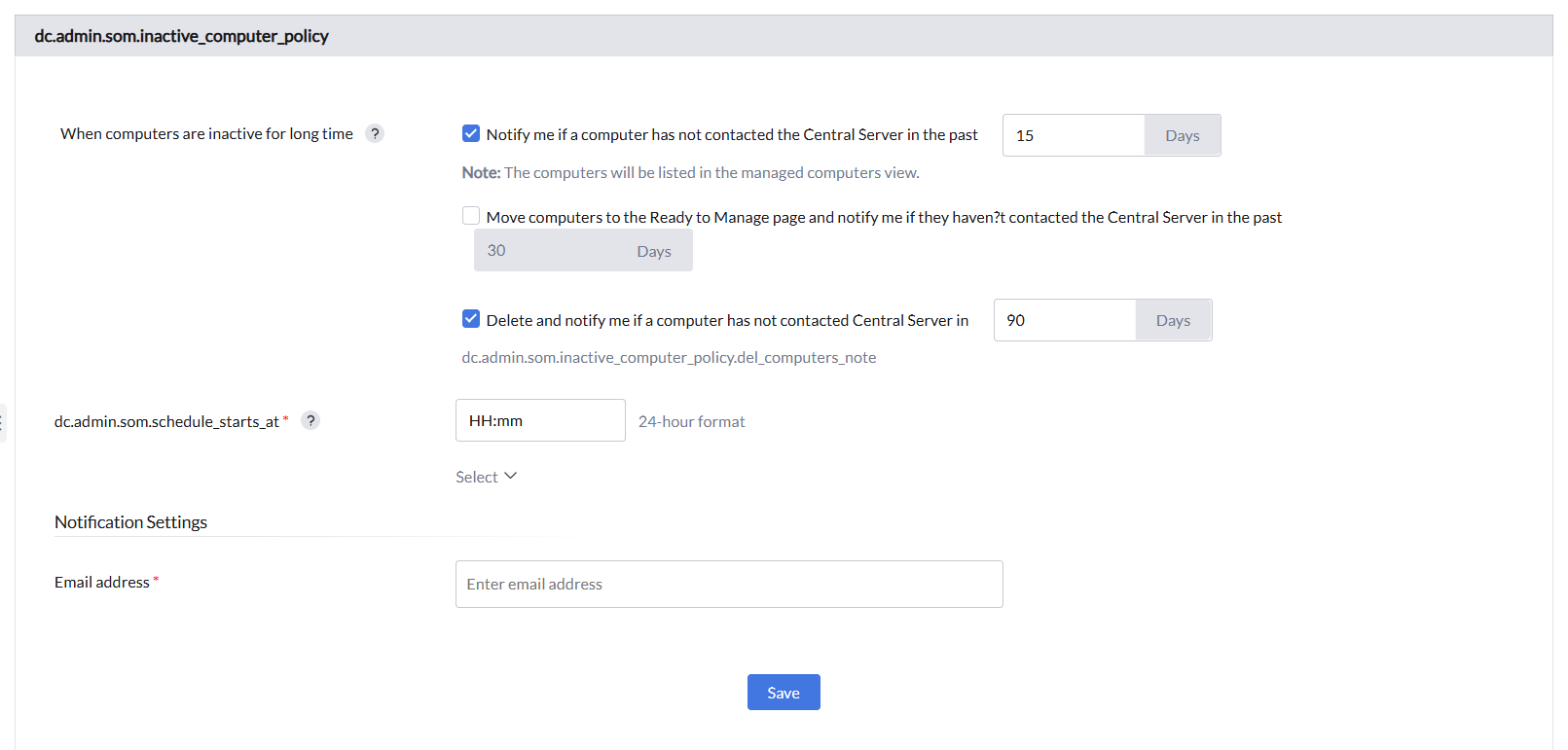This screenshot has height=750, width=1568.
Task: Open the Select dropdown under schedule time
Action: [486, 477]
